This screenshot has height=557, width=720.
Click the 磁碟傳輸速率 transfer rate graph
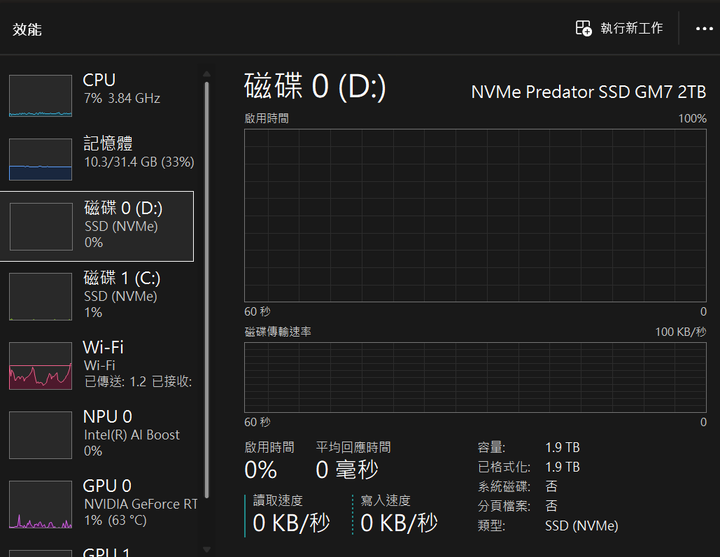click(475, 377)
